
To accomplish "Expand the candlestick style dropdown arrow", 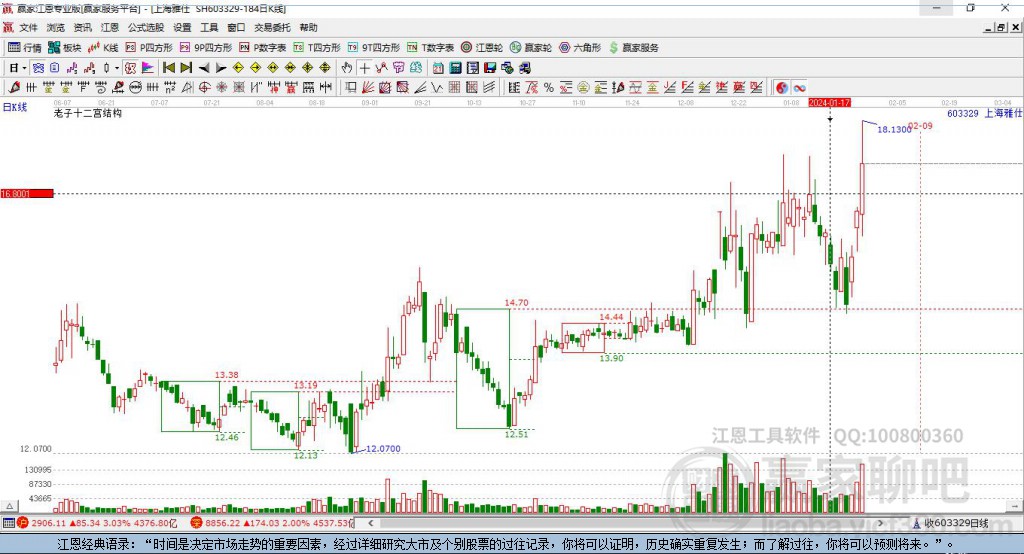I will (x=117, y=68).
